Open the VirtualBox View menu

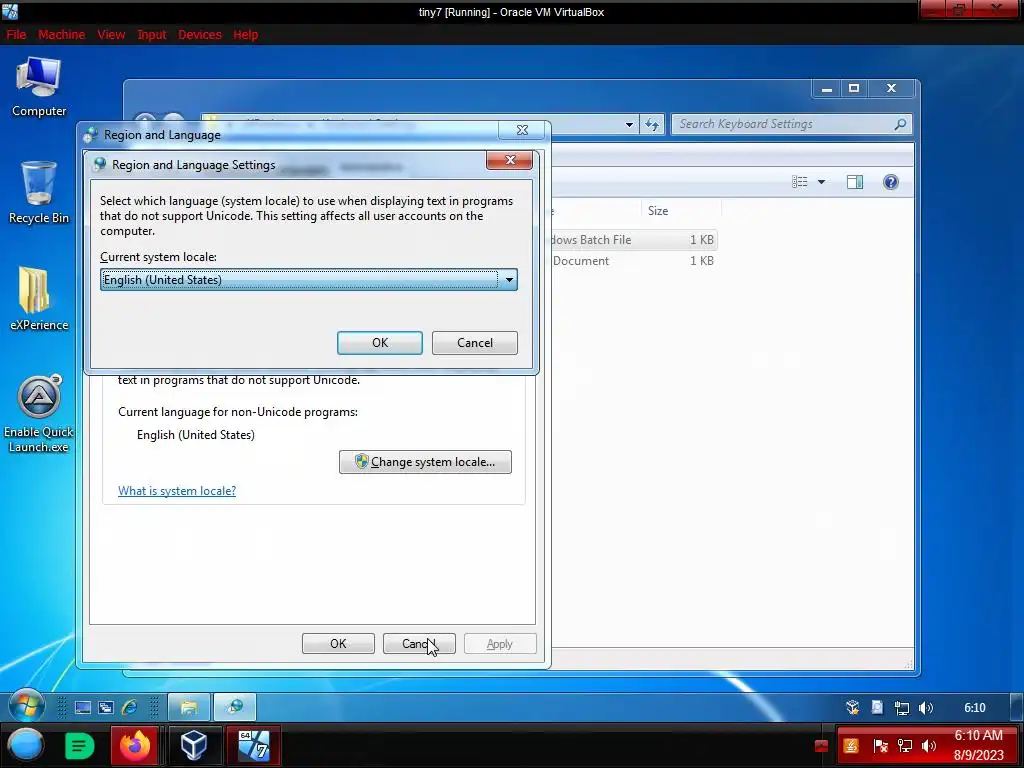tap(111, 35)
